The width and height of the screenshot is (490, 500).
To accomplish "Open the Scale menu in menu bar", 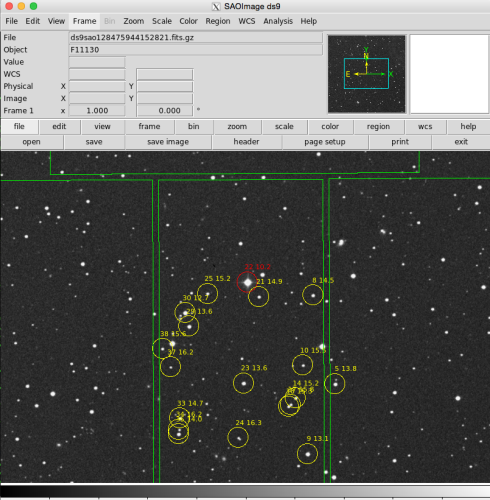I will (x=162, y=21).
